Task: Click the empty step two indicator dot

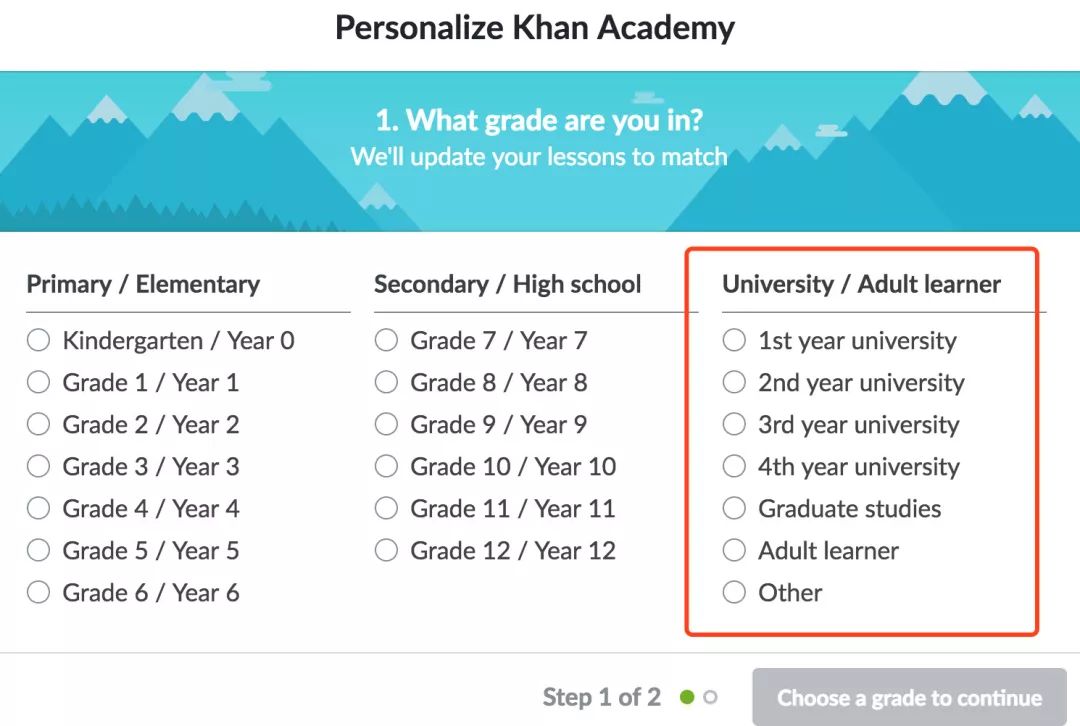Action: (x=710, y=697)
